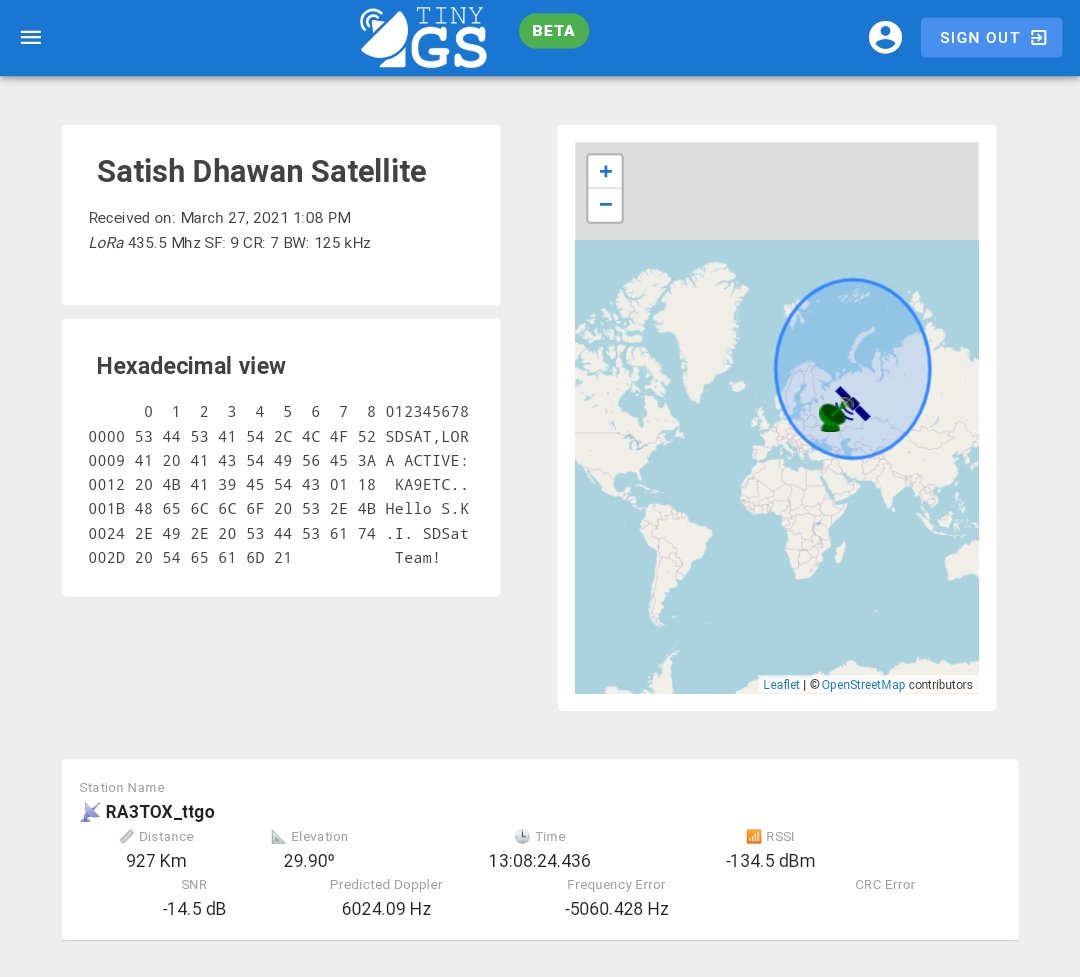Click the -5060.428 Hz frequency error value

[616, 909]
